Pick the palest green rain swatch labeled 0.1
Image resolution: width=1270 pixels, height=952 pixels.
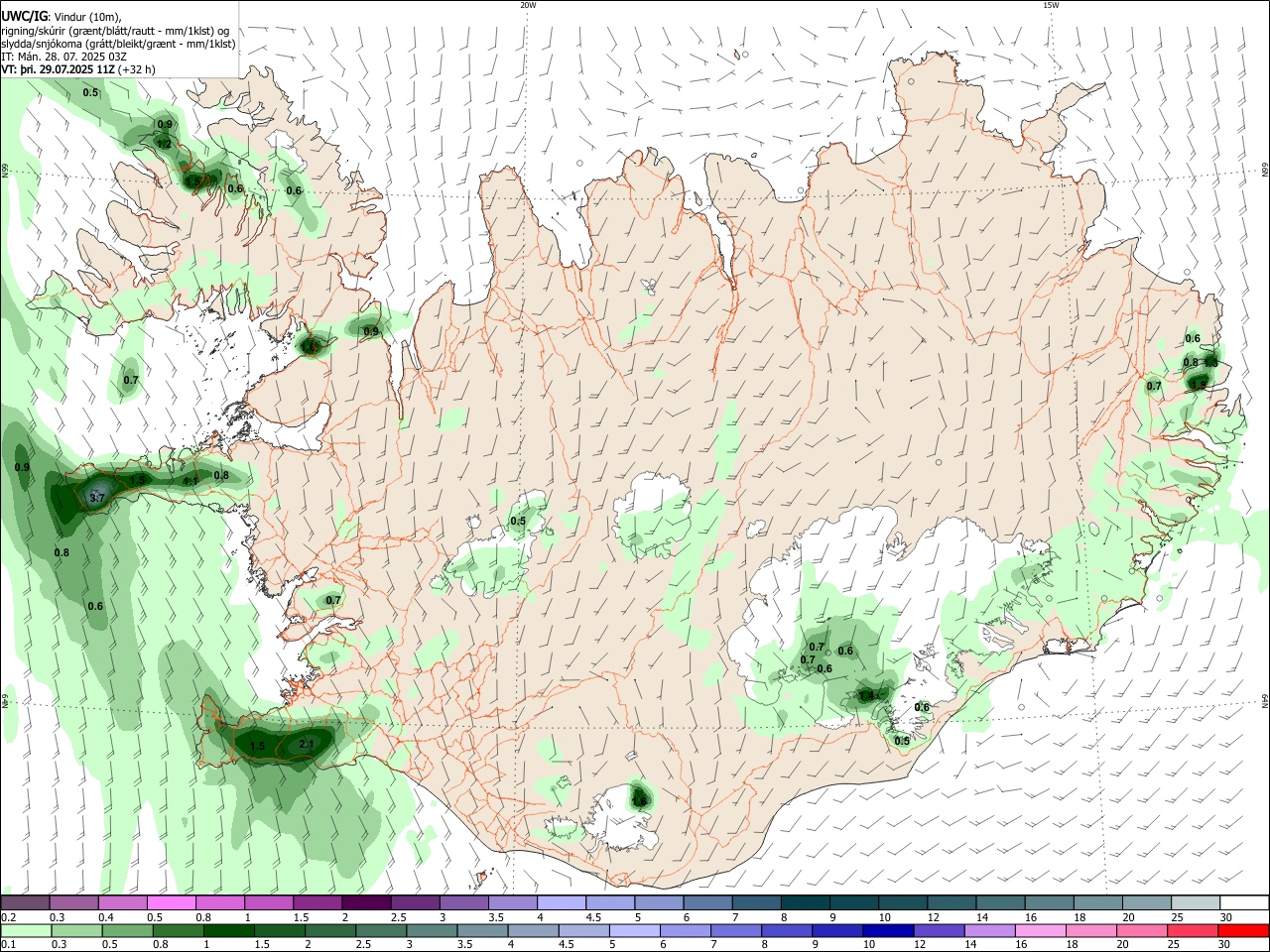tap(25, 930)
